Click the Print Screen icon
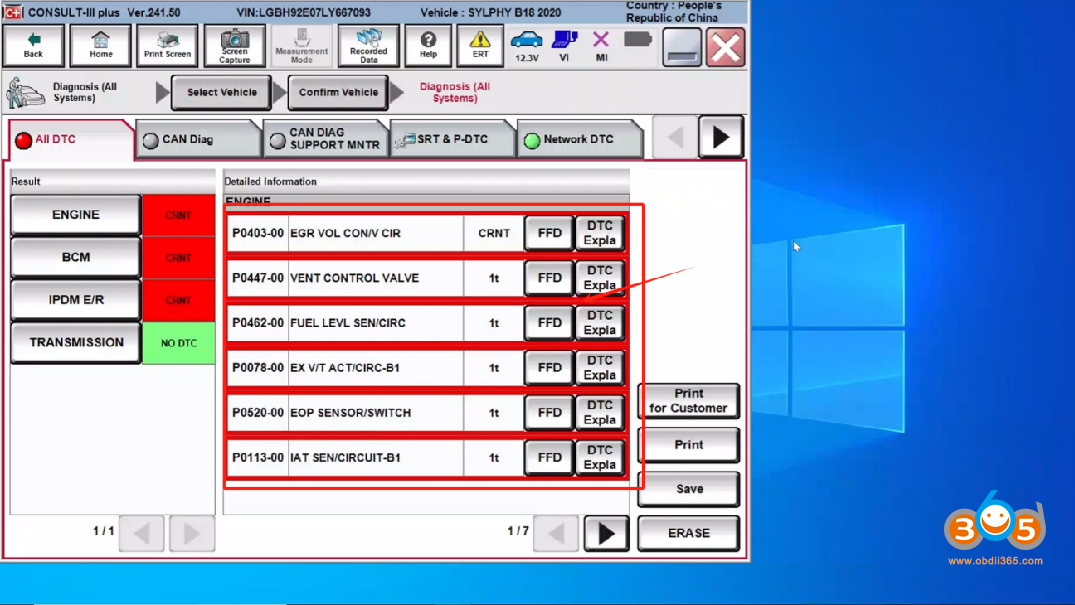The image size is (1075, 605). pos(167,45)
